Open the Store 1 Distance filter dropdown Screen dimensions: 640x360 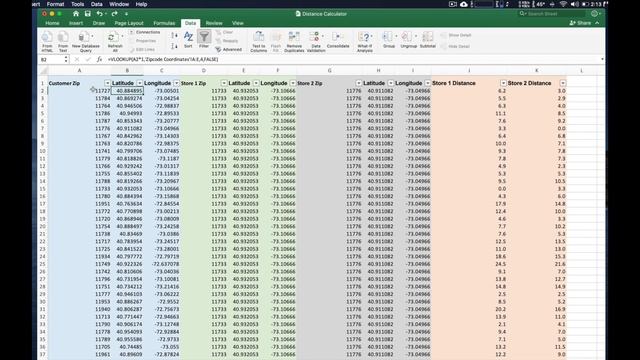(x=503, y=83)
